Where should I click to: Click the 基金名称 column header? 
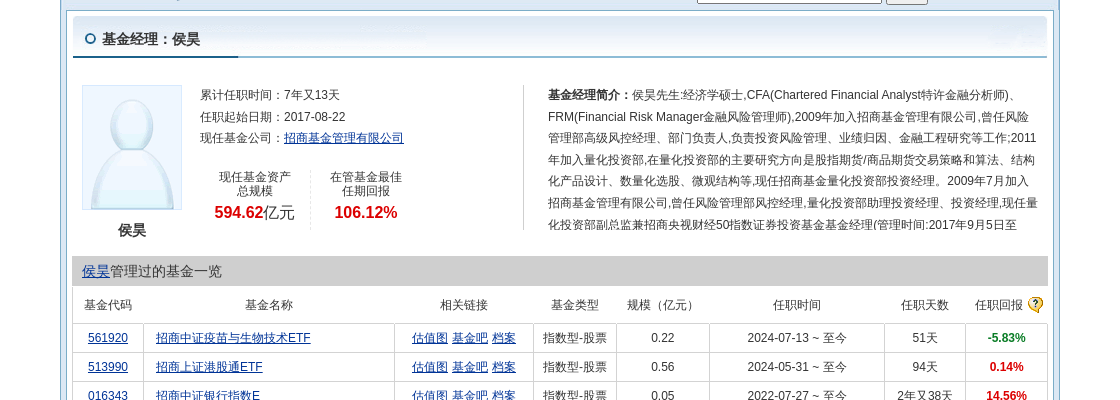coord(269,305)
